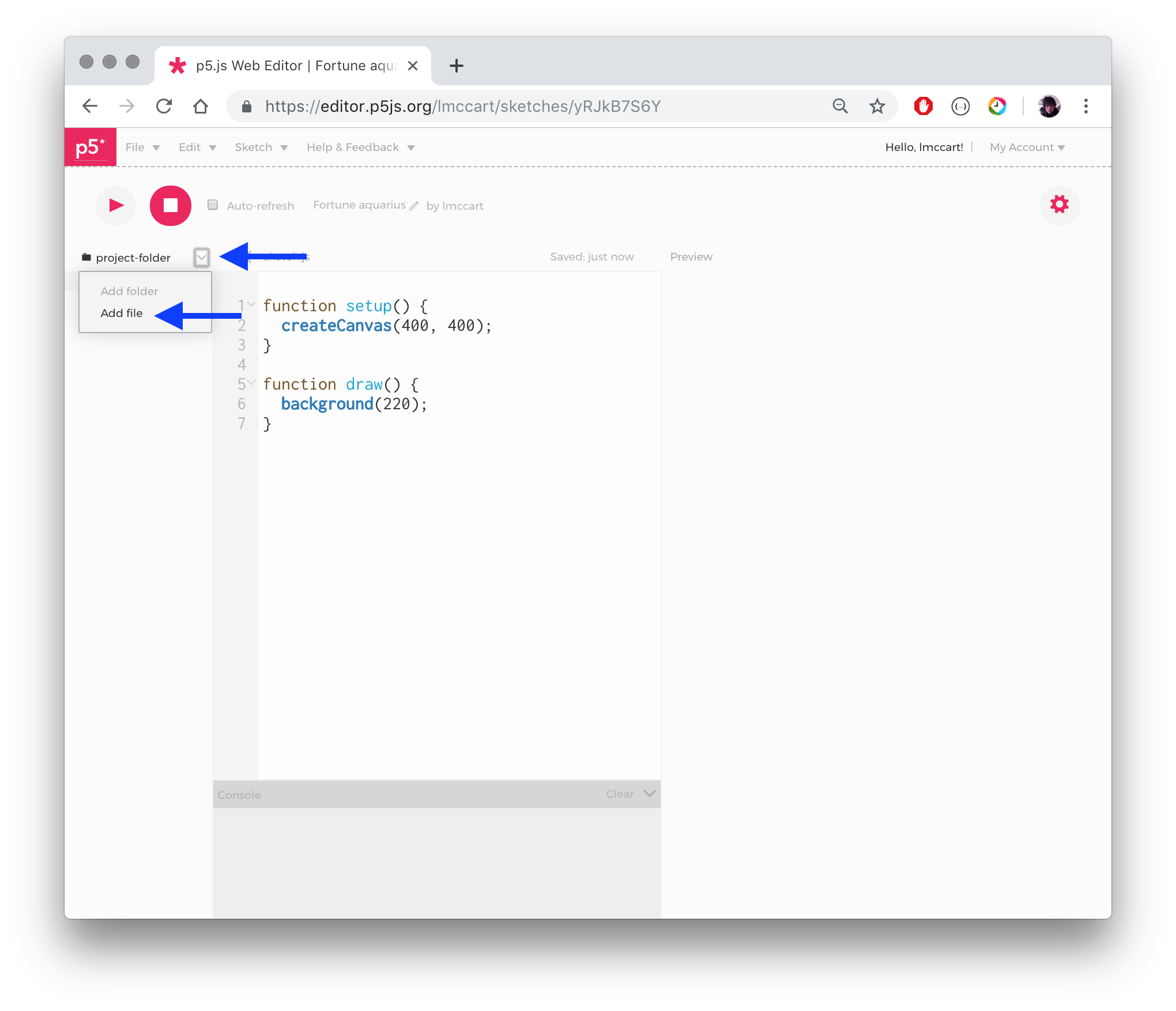Bookmark the page with the star icon
This screenshot has height=1011, width=1176.
877,106
